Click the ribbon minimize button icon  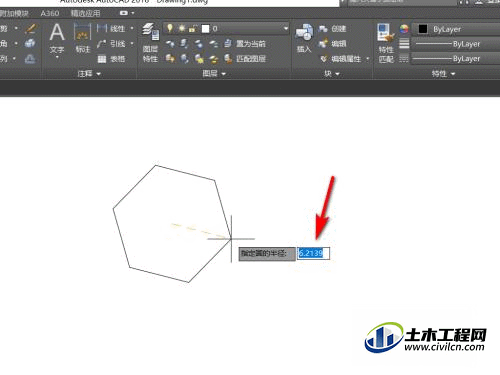(124, 13)
